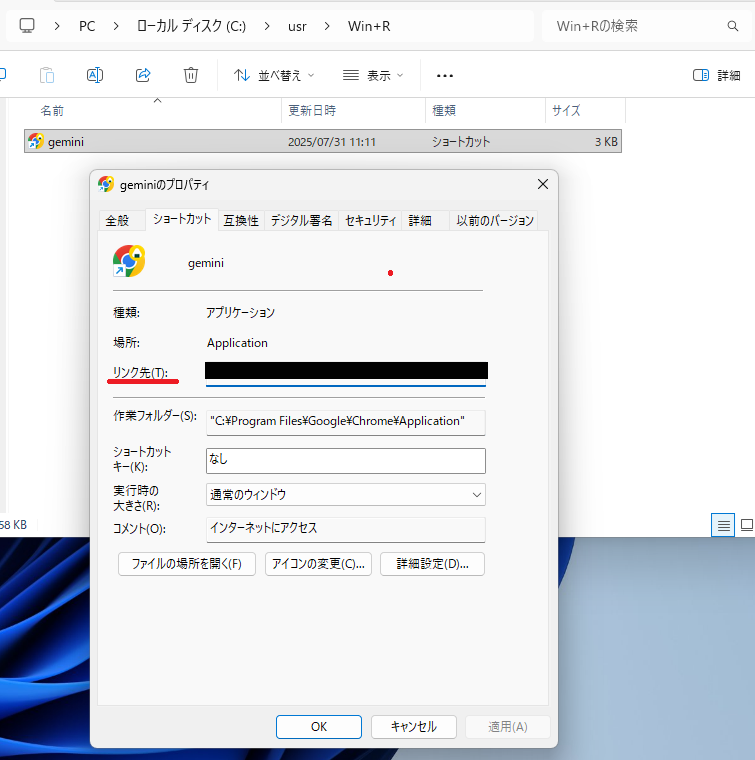Open the 実行時の大きさ combo box
The width and height of the screenshot is (755, 760).
(345, 494)
